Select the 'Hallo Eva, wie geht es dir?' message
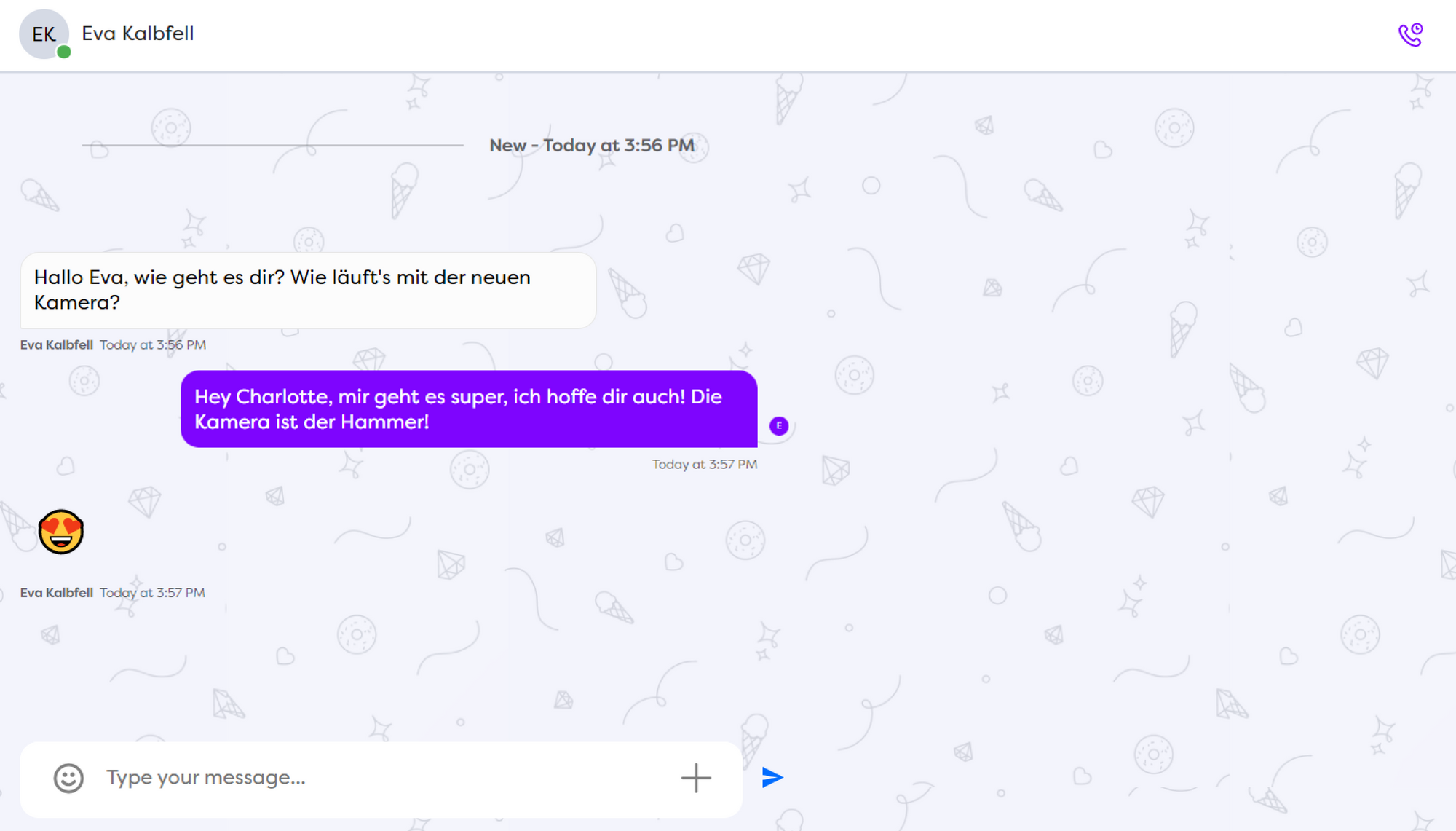Viewport: 1456px width, 831px height. (308, 290)
